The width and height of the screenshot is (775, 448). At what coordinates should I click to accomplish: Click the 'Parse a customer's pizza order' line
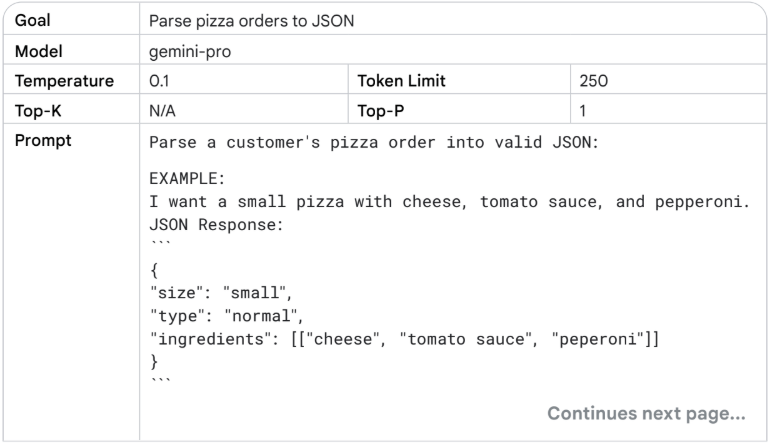(x=372, y=142)
